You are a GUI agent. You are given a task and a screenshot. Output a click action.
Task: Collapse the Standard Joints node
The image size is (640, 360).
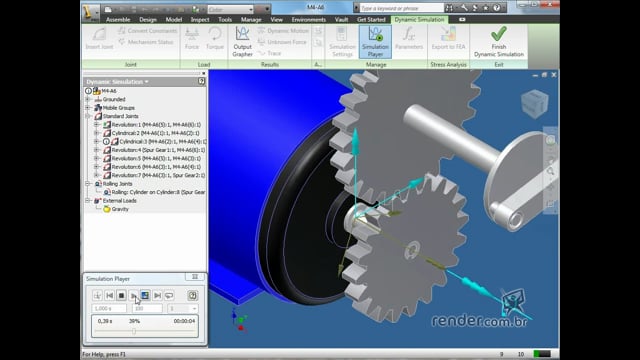point(87,116)
